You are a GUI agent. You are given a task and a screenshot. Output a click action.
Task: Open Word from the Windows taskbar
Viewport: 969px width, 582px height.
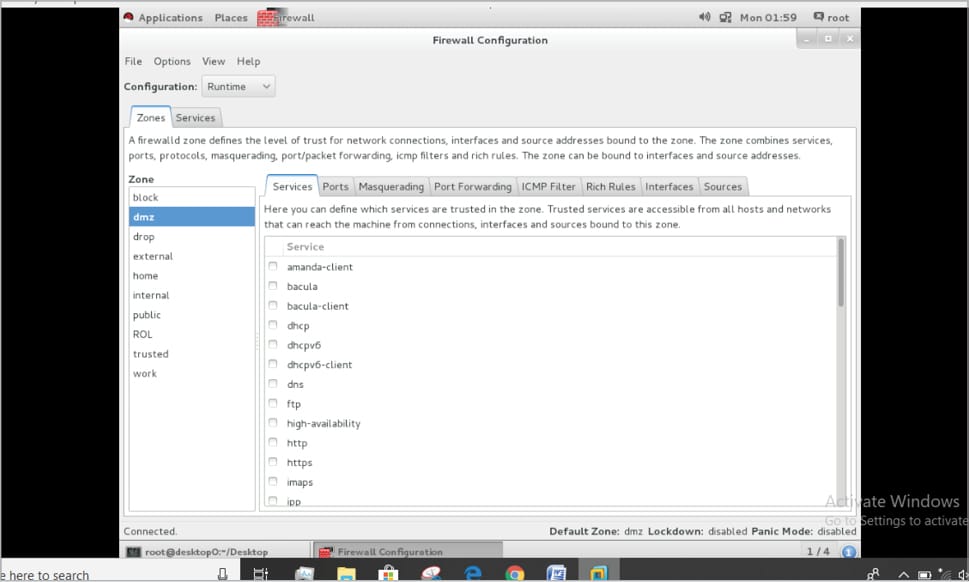click(x=557, y=573)
